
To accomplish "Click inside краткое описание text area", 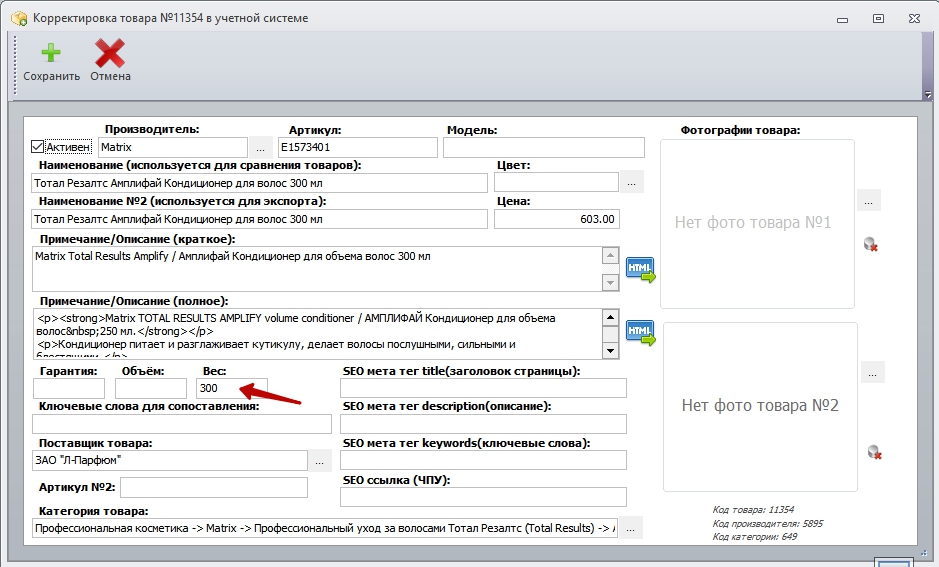I will click(316, 269).
